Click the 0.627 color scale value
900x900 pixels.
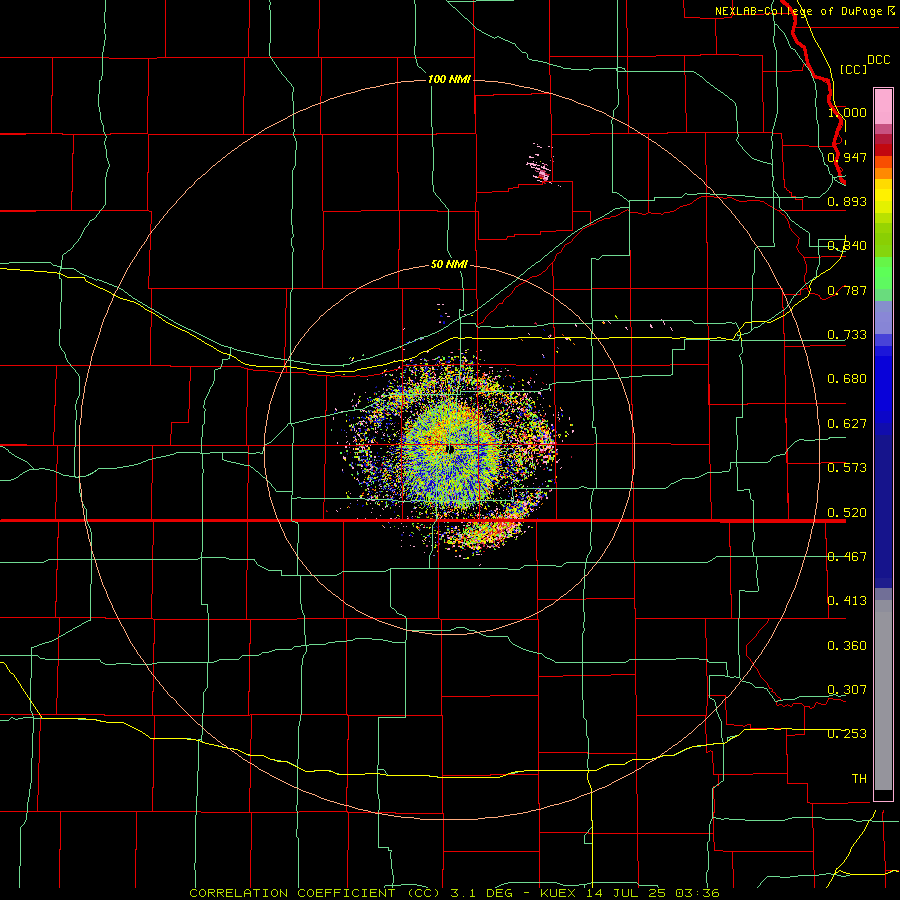click(x=847, y=424)
